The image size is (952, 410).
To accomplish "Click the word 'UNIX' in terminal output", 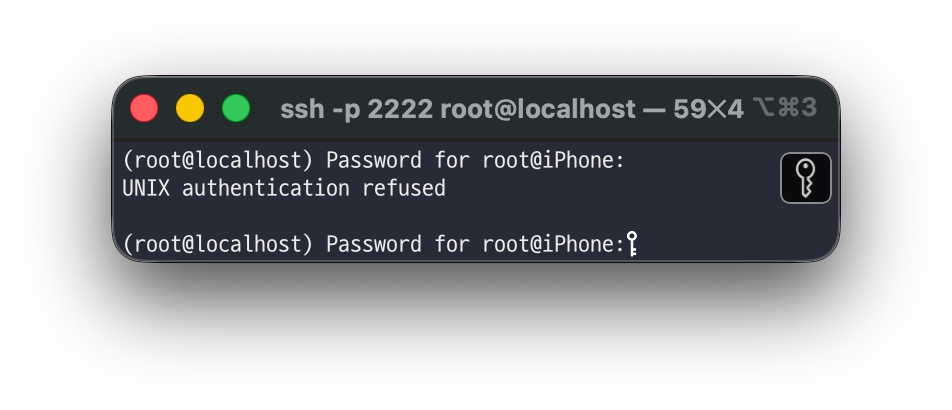I will [146, 188].
